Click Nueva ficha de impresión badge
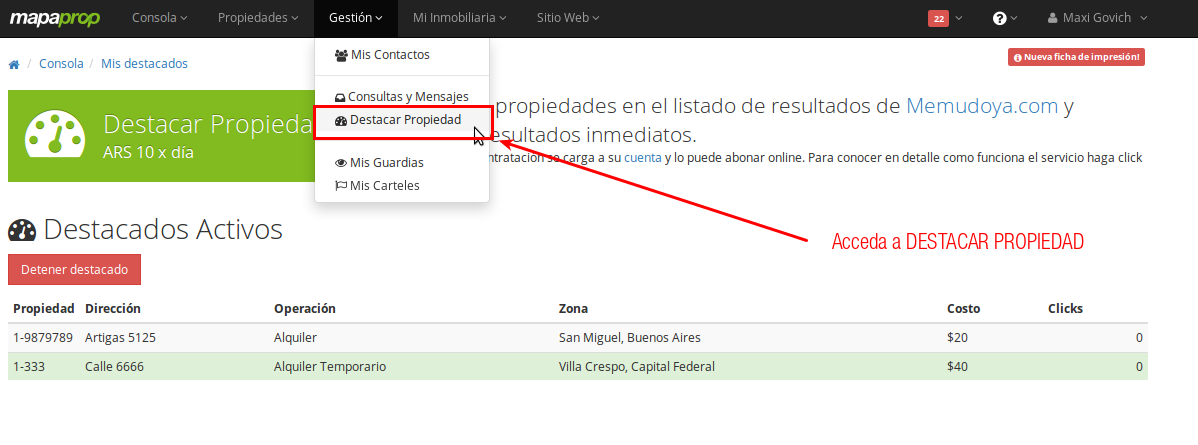 pyautogui.click(x=1076, y=57)
